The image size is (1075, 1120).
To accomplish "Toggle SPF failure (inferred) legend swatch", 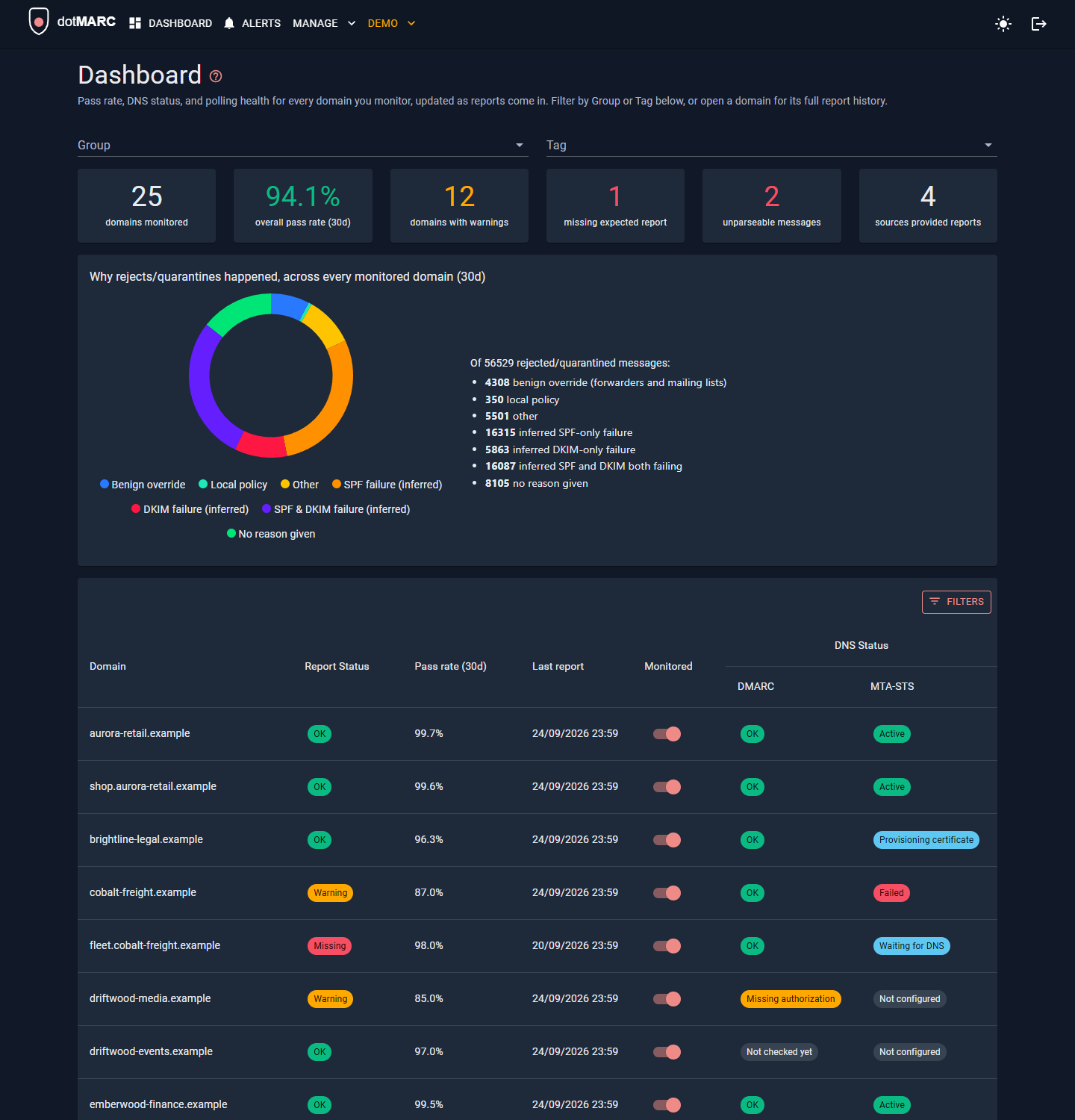I will [x=337, y=484].
